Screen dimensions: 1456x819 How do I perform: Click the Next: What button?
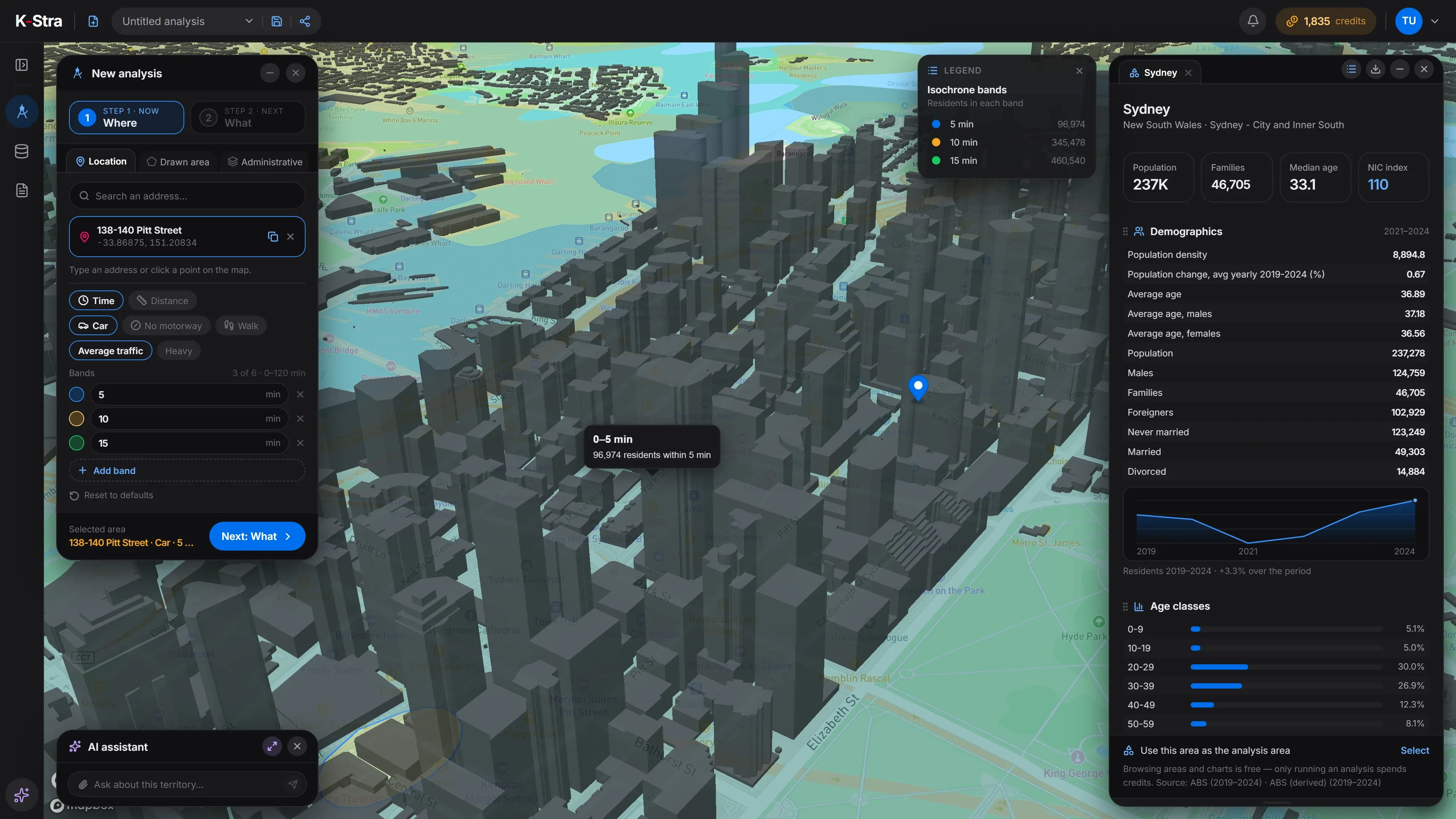click(x=257, y=536)
